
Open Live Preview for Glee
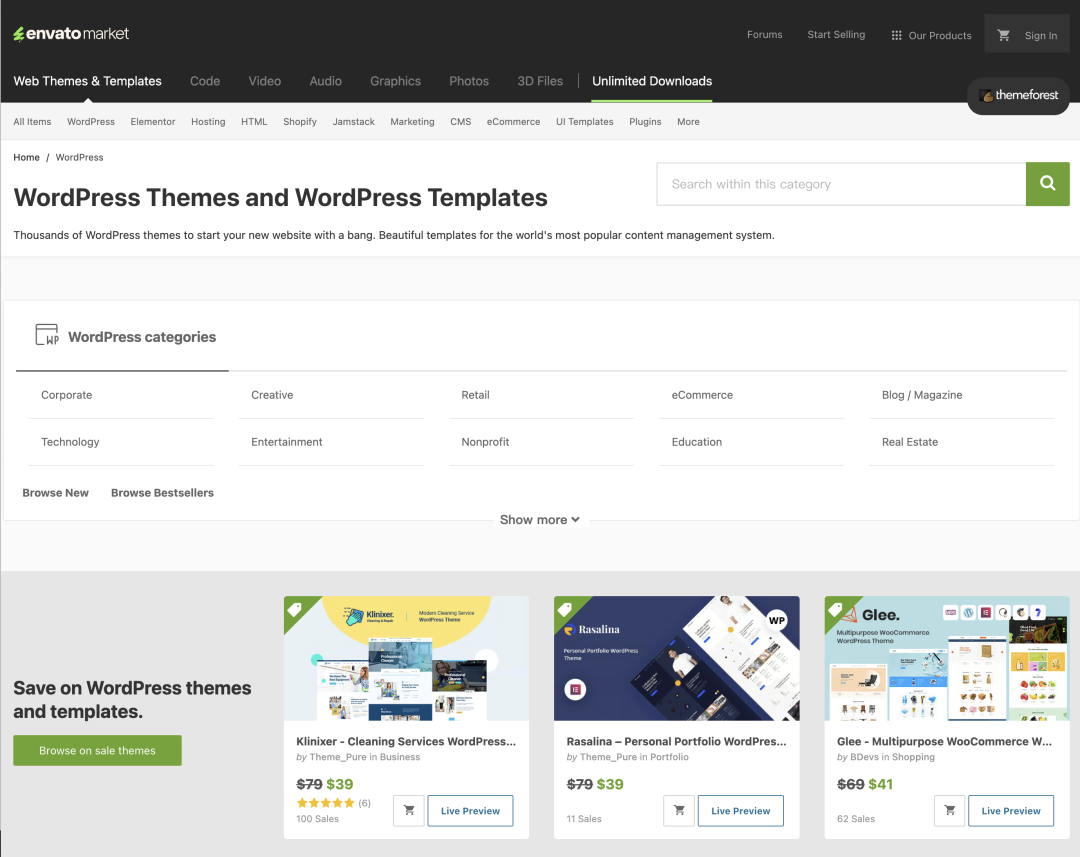click(1011, 810)
